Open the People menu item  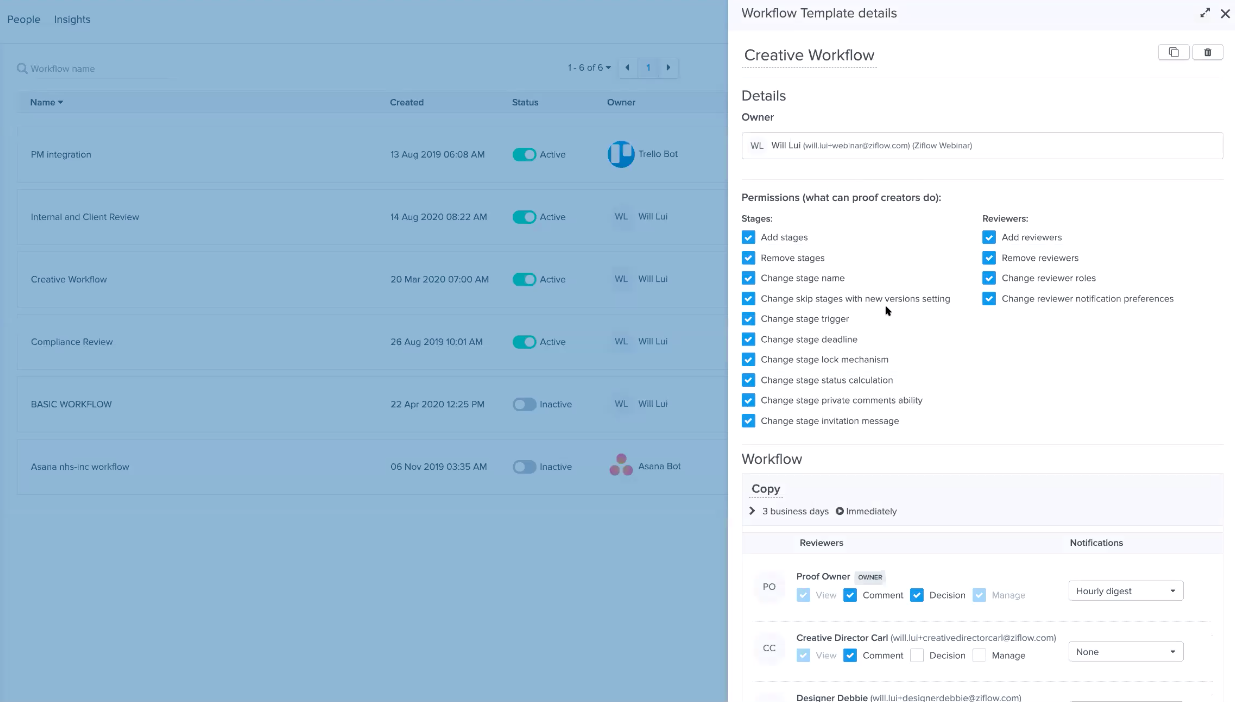coord(24,19)
